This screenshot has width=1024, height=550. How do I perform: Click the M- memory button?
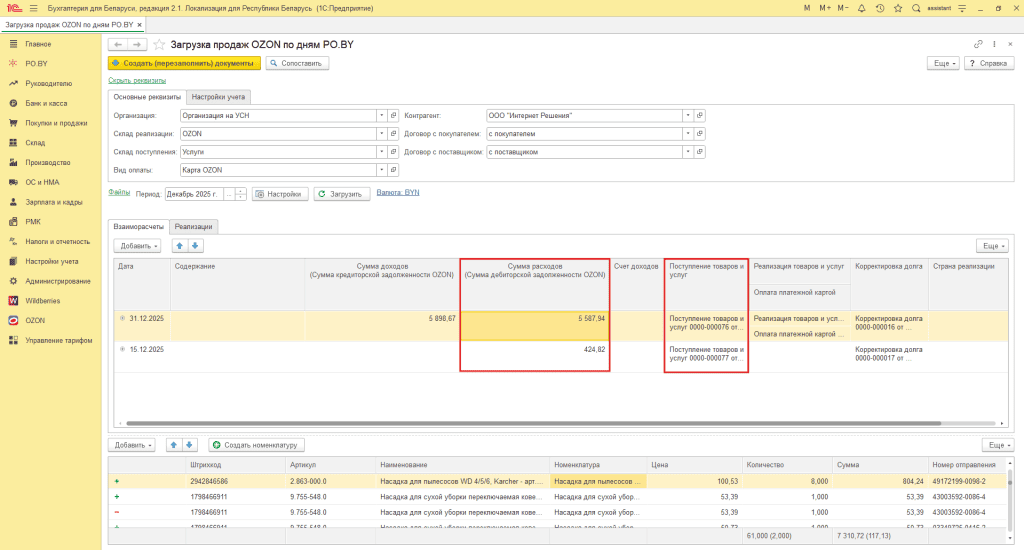pos(843,8)
